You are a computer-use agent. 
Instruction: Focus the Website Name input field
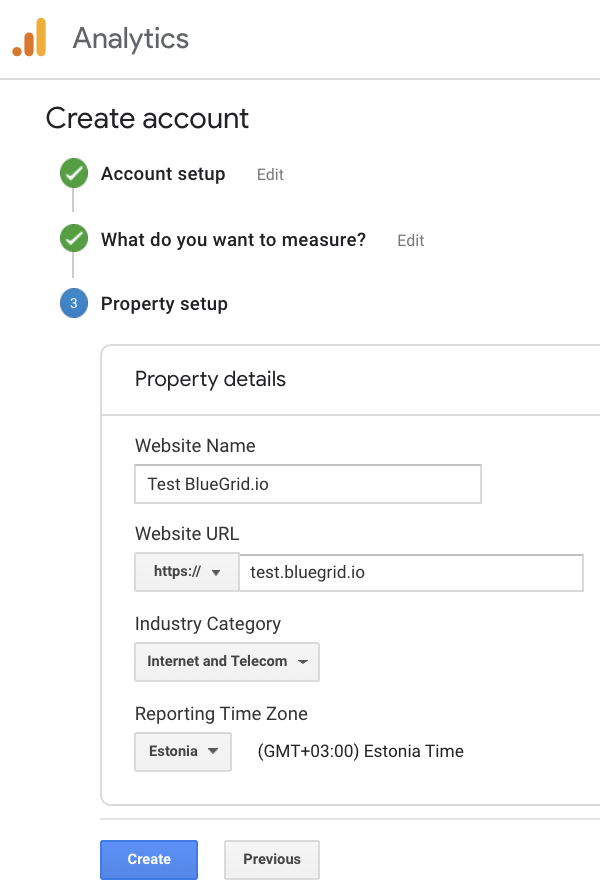(x=308, y=484)
